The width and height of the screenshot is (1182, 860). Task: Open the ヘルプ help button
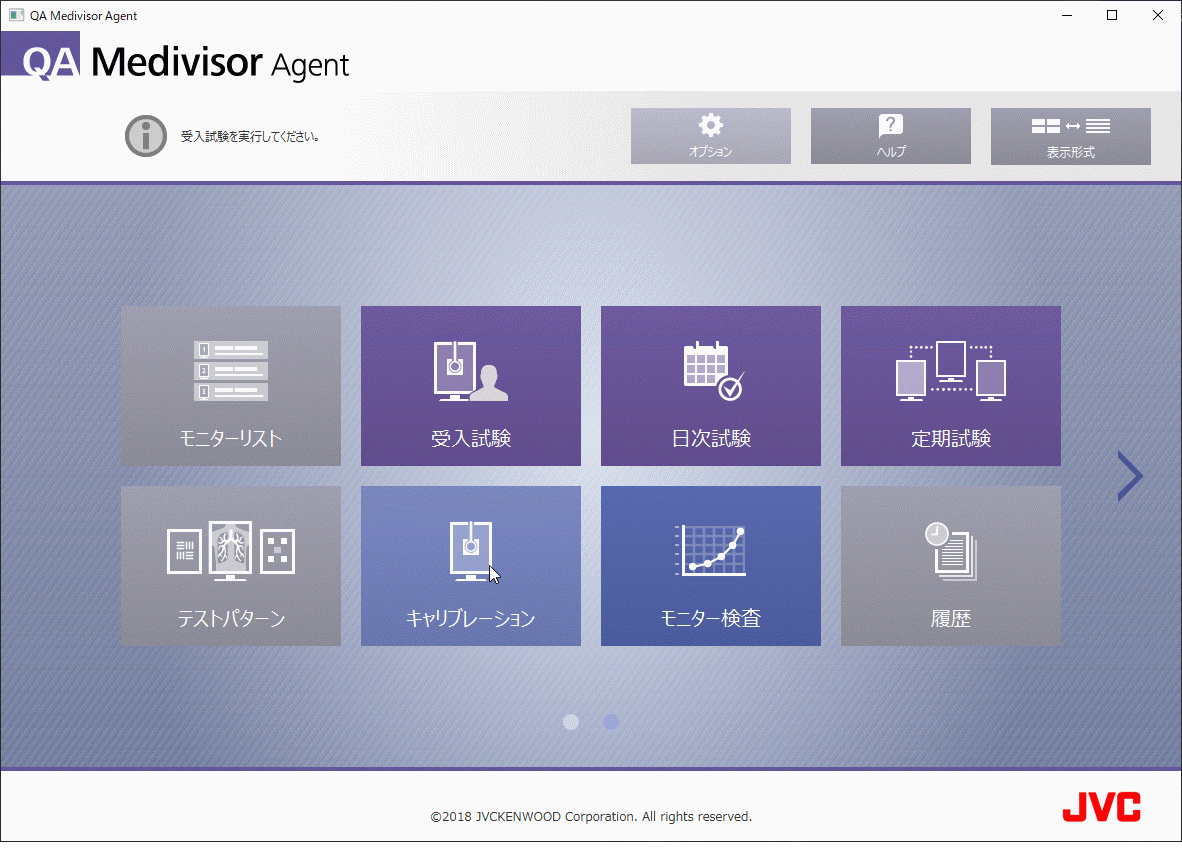[890, 136]
